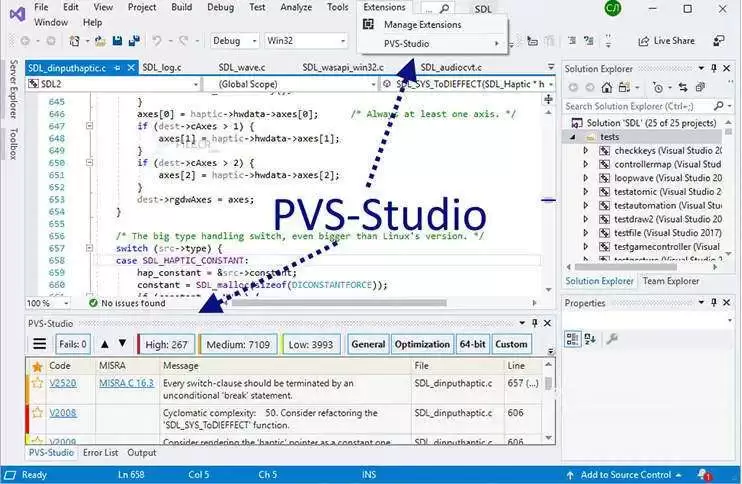Toggle Medium: 7109 severity filter
This screenshot has height=484, width=742.
238,344
